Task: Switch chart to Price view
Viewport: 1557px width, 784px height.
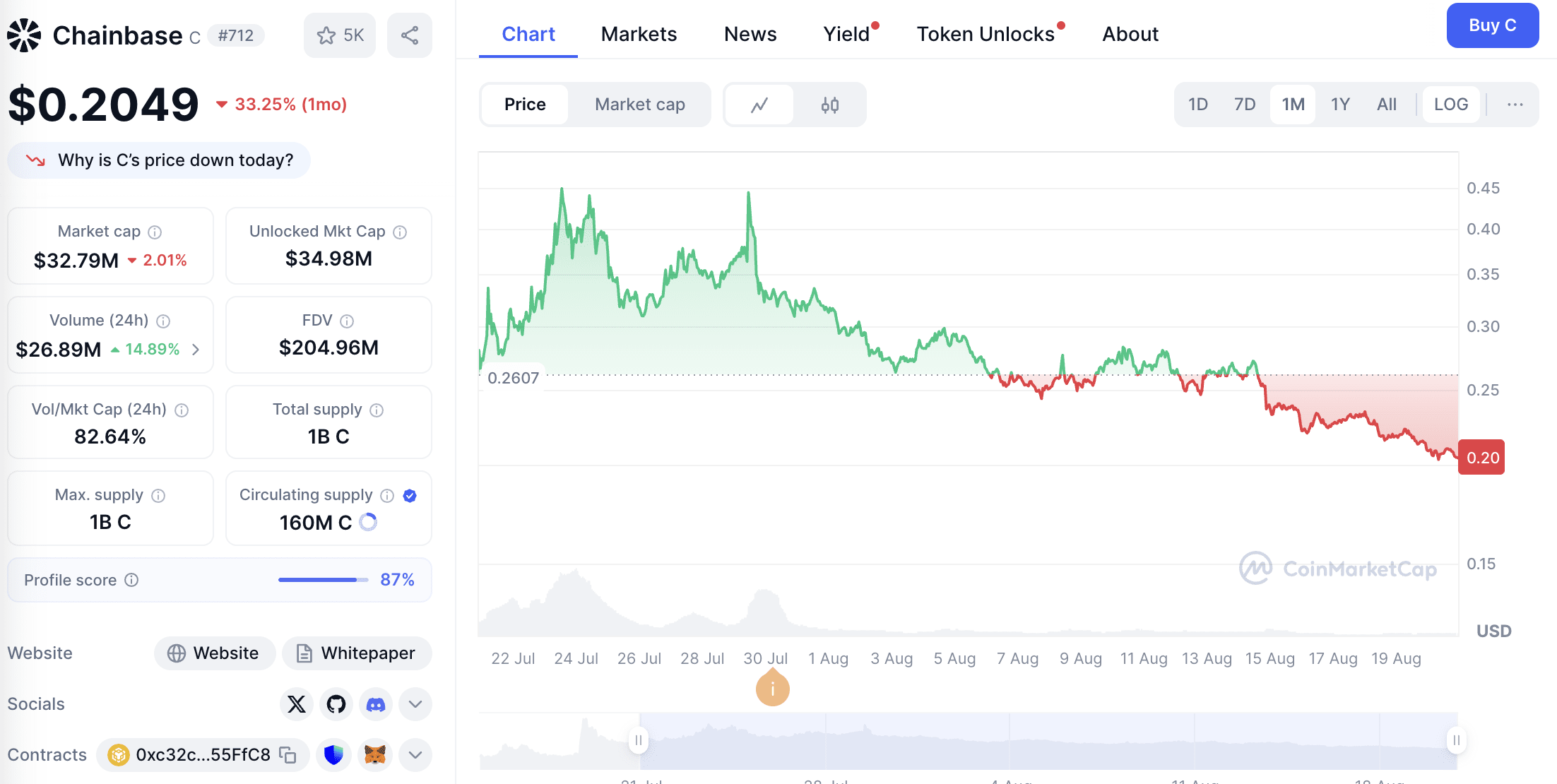Action: point(525,105)
